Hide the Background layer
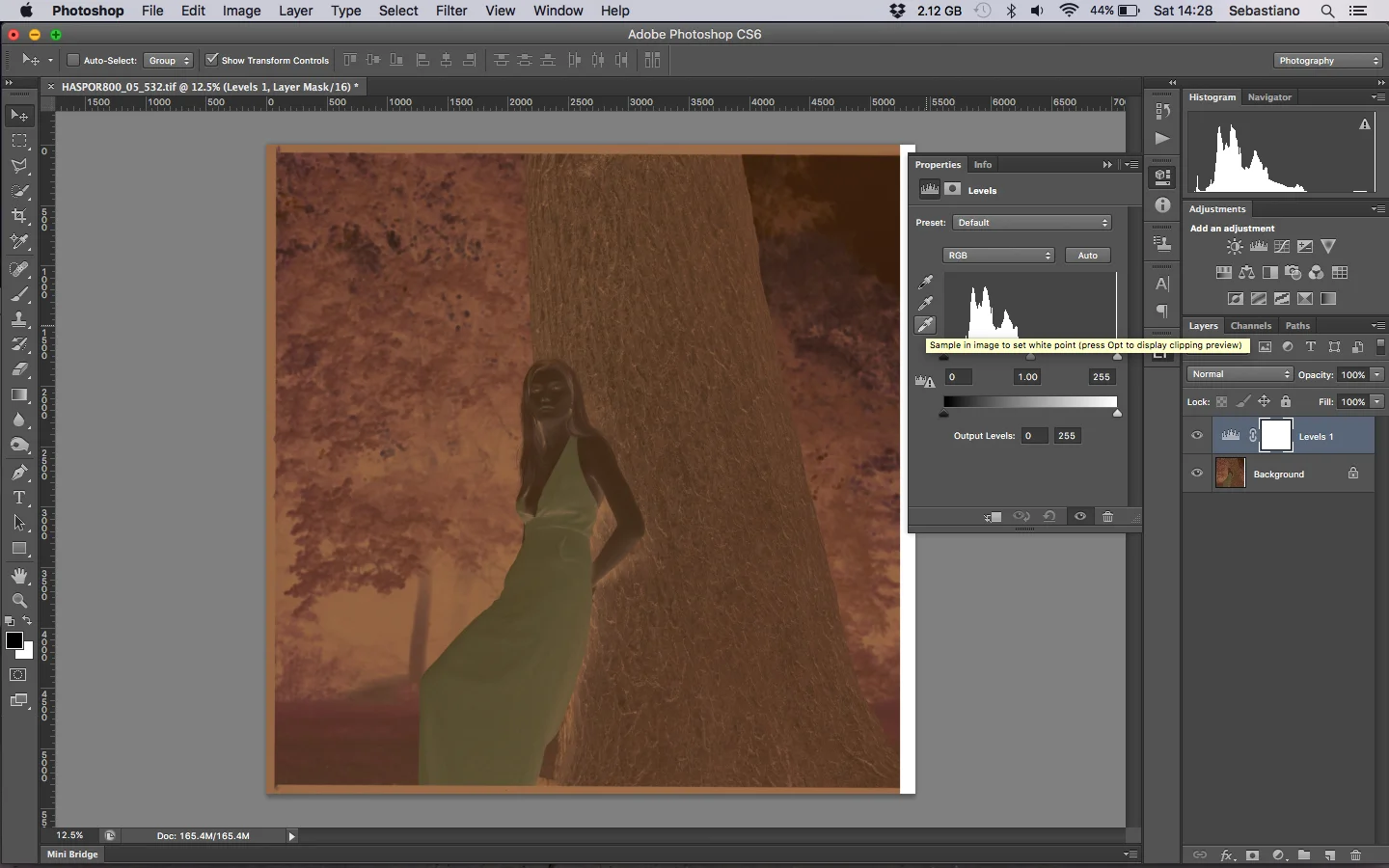The image size is (1389, 868). [1197, 474]
